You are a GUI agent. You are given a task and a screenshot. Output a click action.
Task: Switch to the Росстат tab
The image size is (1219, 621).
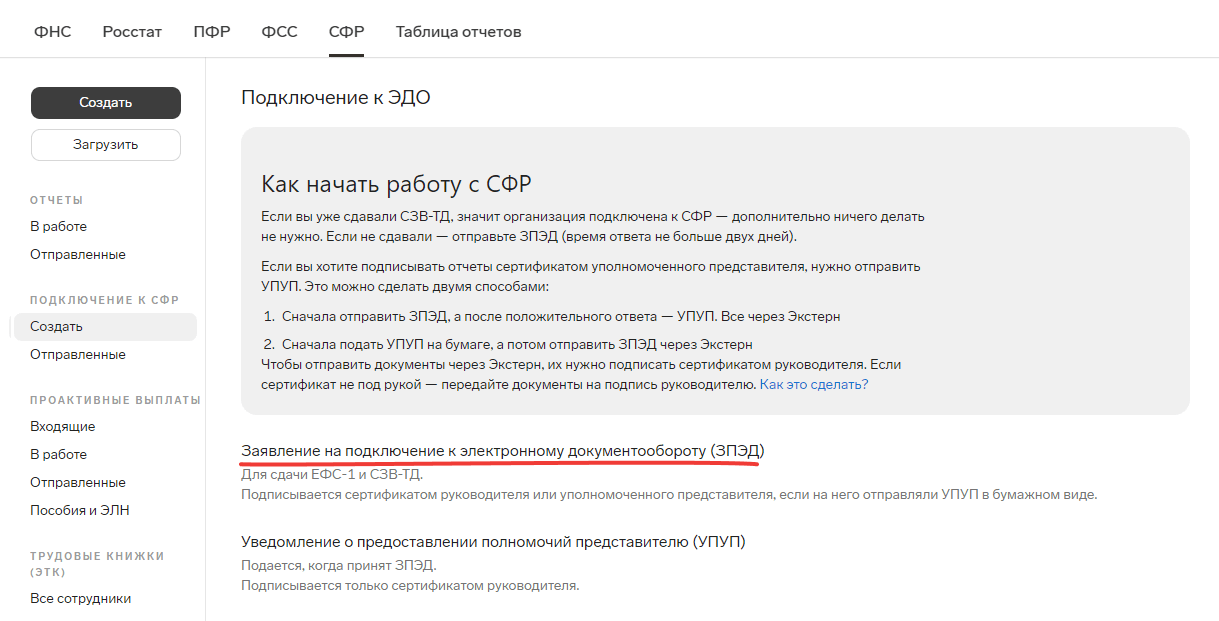point(132,31)
